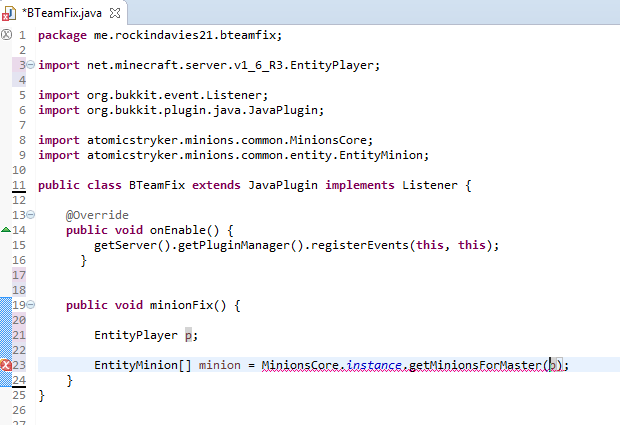
Task: Select the BTeamFix.java tab
Action: point(60,13)
